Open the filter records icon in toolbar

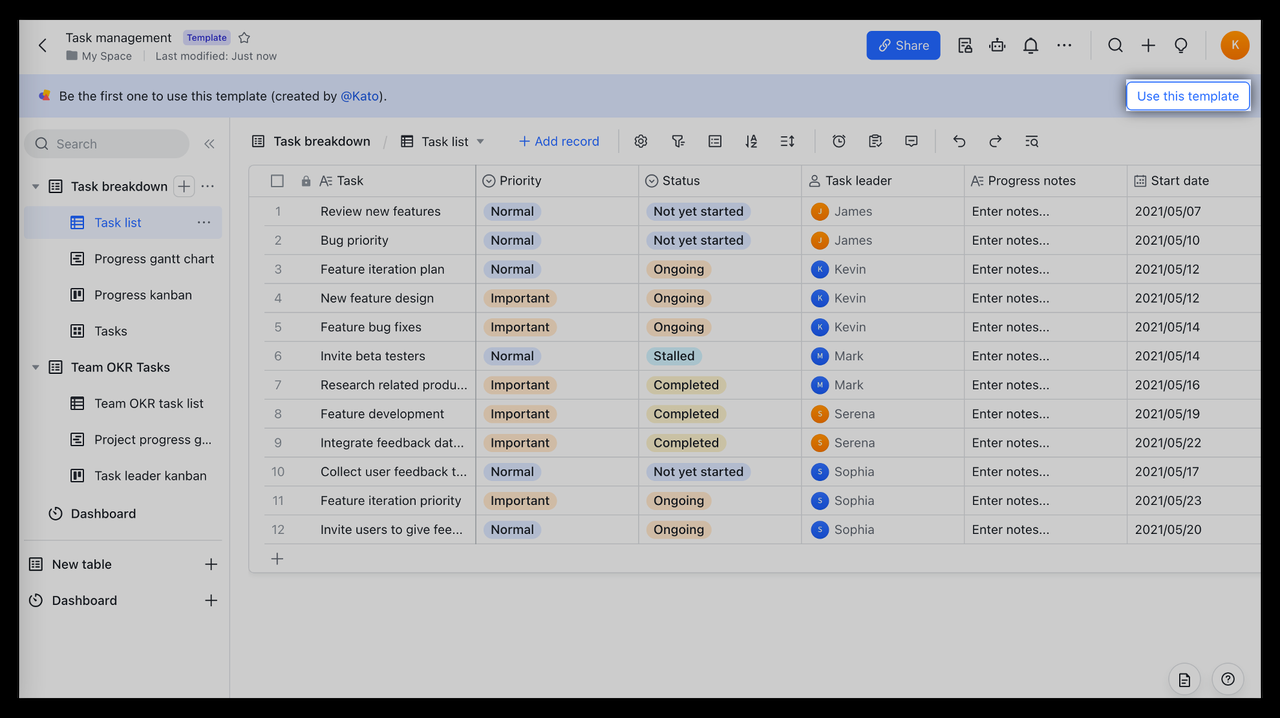click(678, 142)
